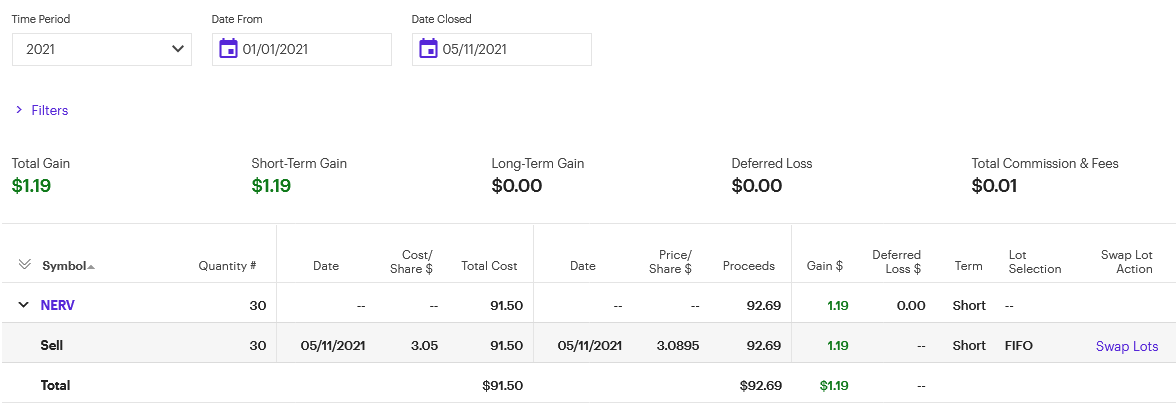Click the Date Closed calendar icon

point(428,49)
